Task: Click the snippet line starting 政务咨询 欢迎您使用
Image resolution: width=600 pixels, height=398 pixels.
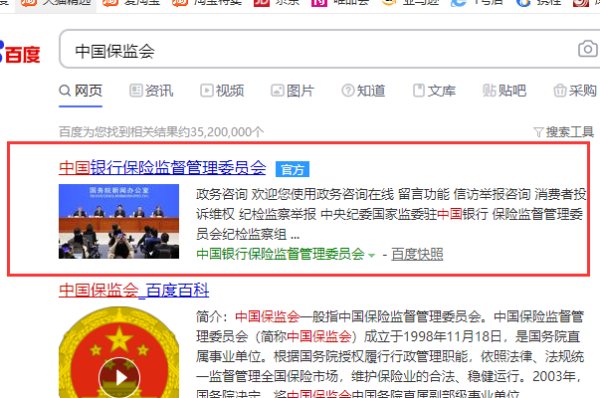Action: tap(391, 194)
